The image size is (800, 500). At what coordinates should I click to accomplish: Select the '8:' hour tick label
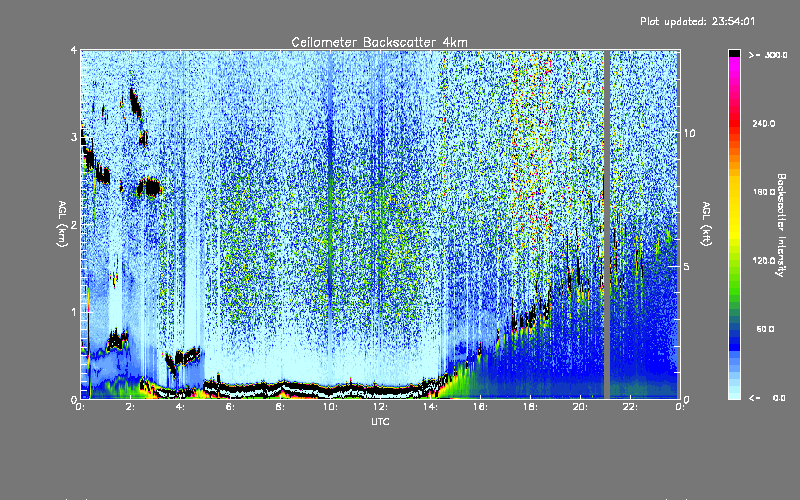tap(280, 407)
